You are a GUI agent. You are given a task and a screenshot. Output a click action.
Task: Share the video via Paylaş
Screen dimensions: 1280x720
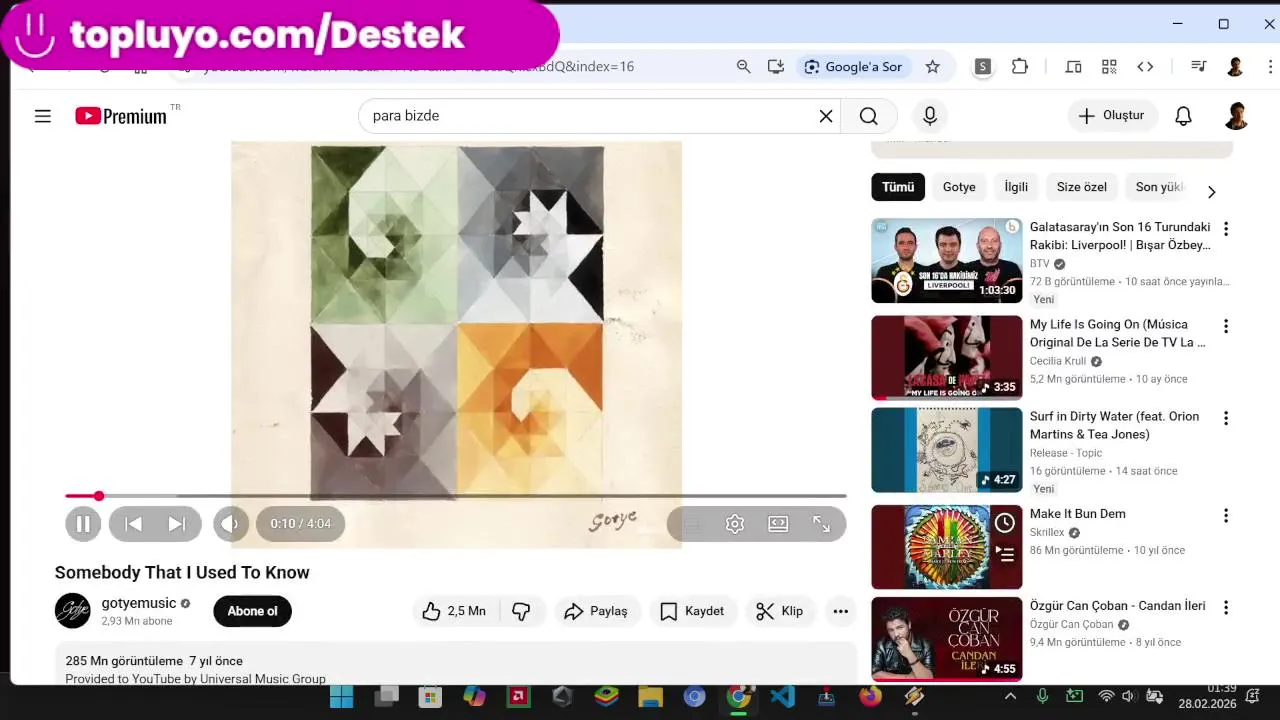pyautogui.click(x=596, y=611)
